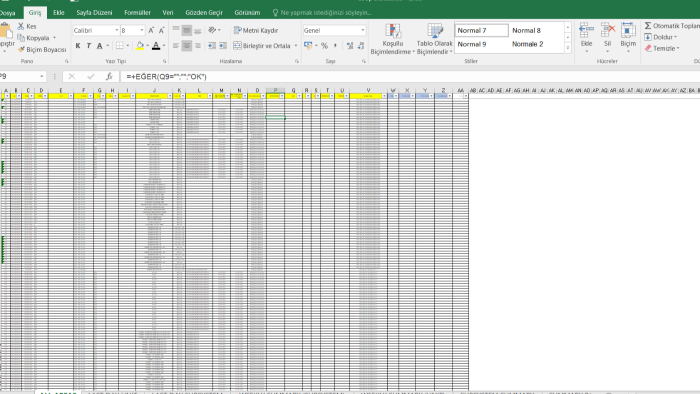Open Koşullu Biçimlendirme conditional formatting
The width and height of the screenshot is (700, 394).
(x=392, y=39)
